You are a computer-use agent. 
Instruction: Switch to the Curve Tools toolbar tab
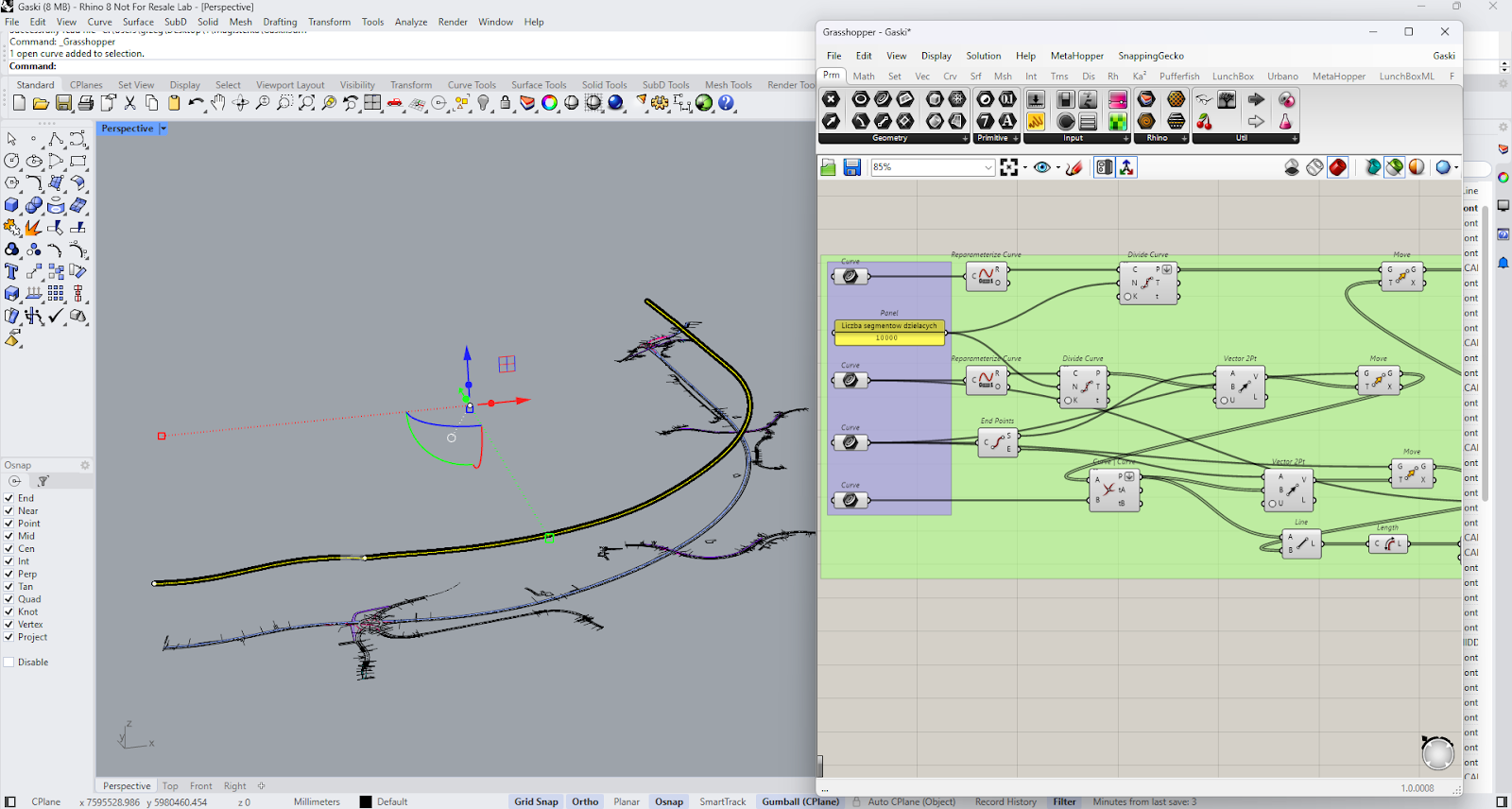pyautogui.click(x=472, y=85)
